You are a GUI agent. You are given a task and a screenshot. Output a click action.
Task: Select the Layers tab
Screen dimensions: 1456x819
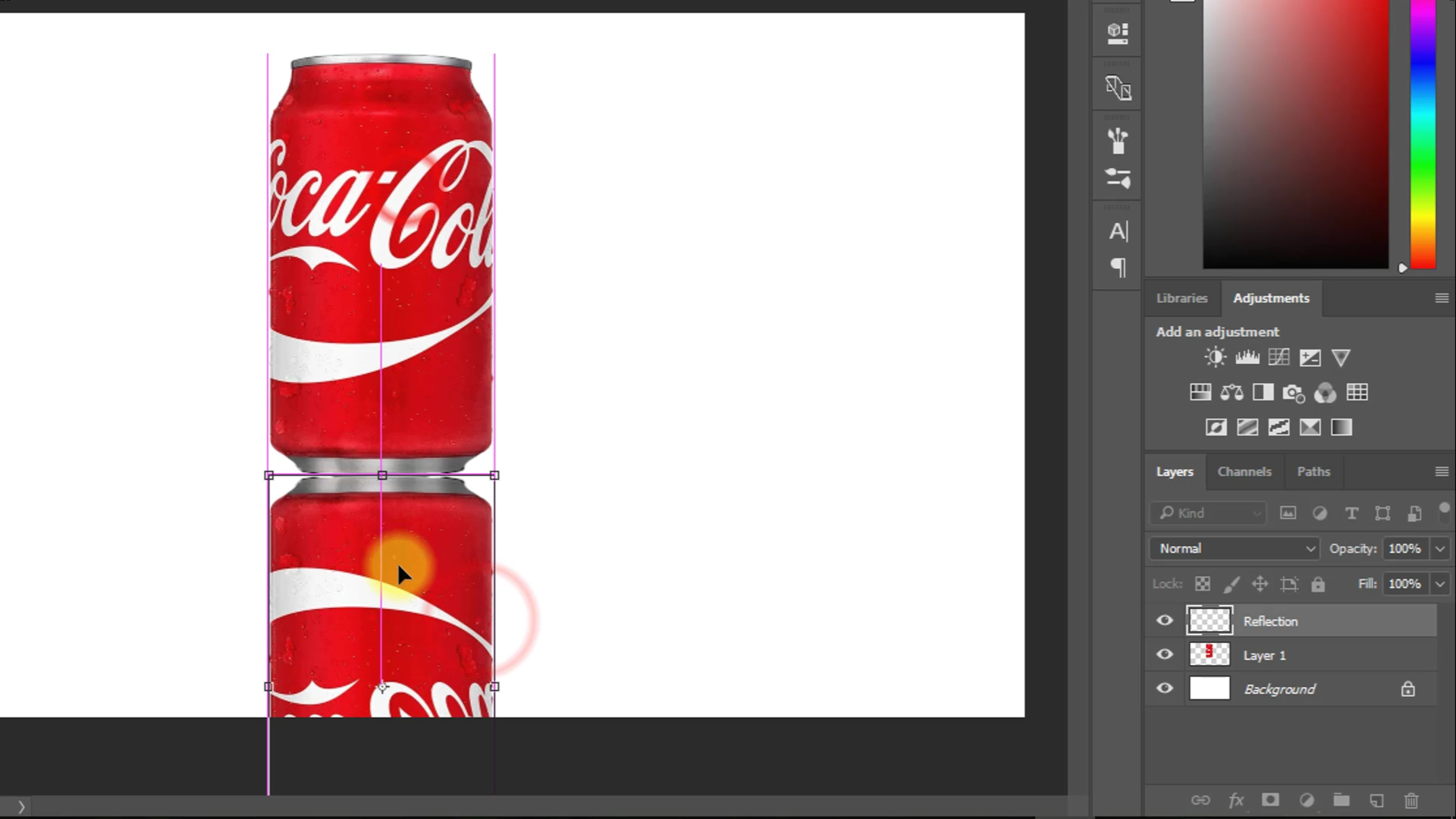[x=1175, y=472]
